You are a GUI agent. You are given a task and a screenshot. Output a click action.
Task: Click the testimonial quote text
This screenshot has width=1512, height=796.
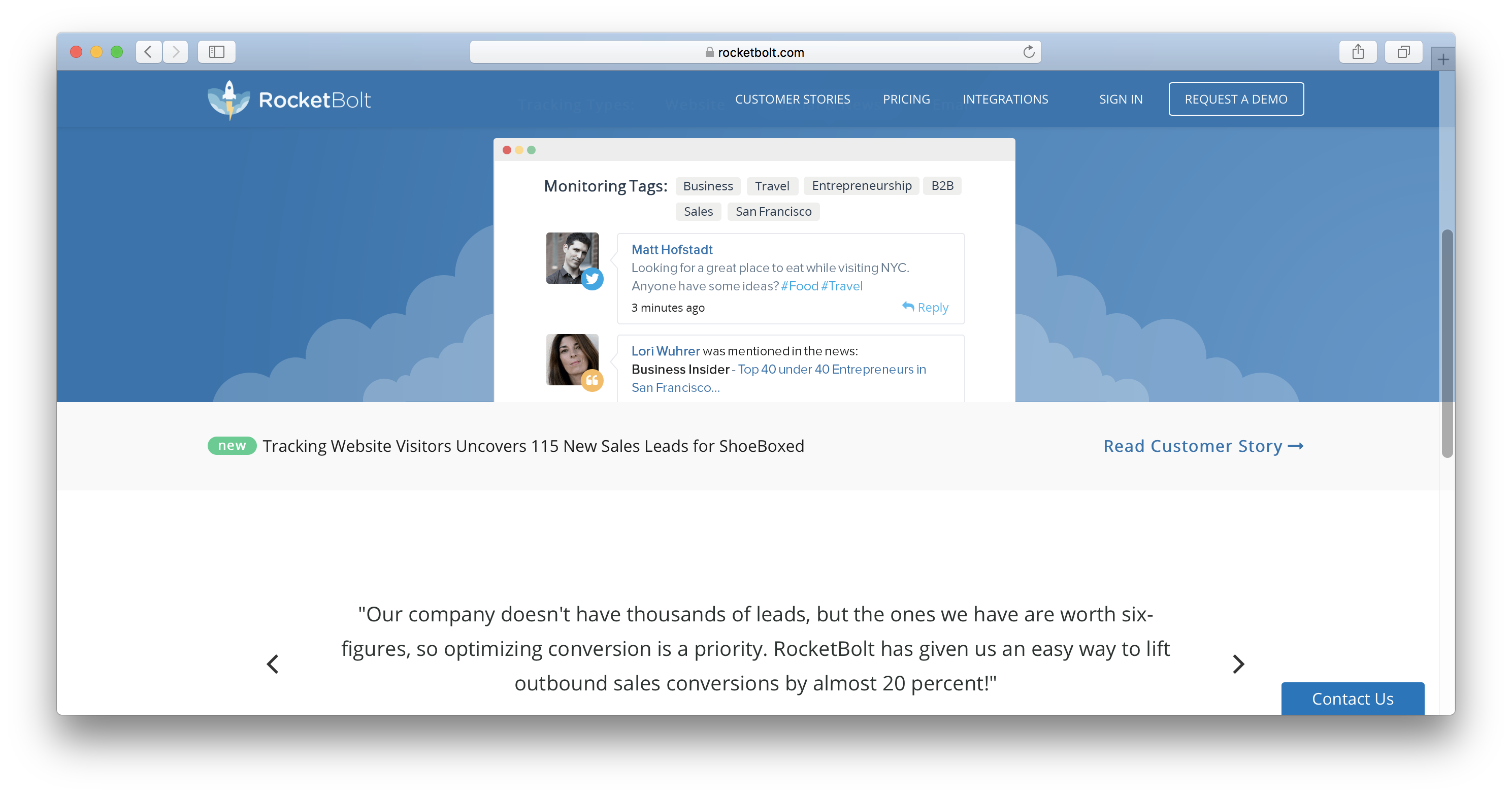pyautogui.click(x=755, y=649)
